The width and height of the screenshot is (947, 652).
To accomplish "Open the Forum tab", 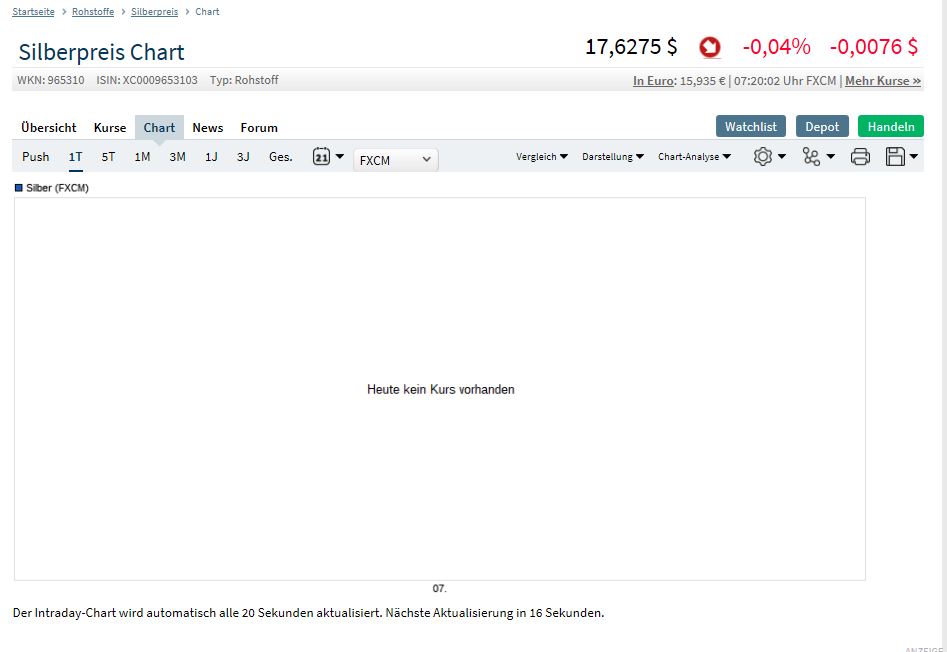I will pyautogui.click(x=259, y=127).
